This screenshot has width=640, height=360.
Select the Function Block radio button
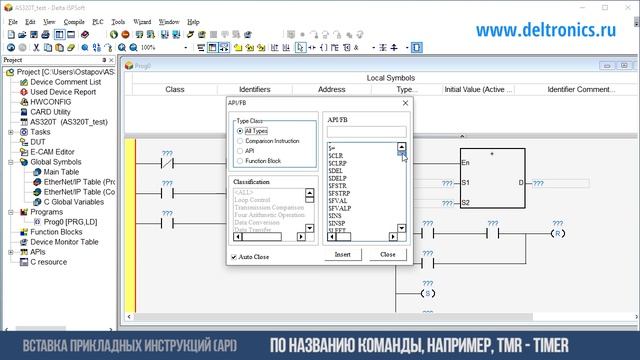[240, 161]
